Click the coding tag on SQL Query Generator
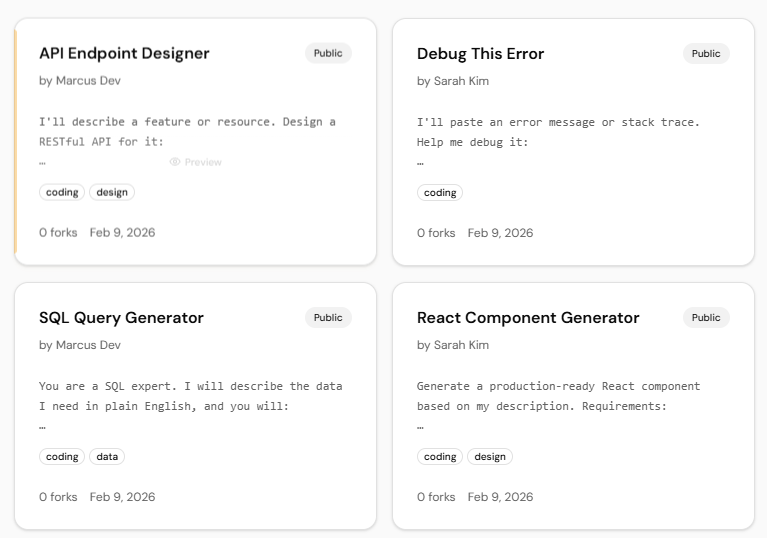The height and width of the screenshot is (538, 767). coord(62,456)
